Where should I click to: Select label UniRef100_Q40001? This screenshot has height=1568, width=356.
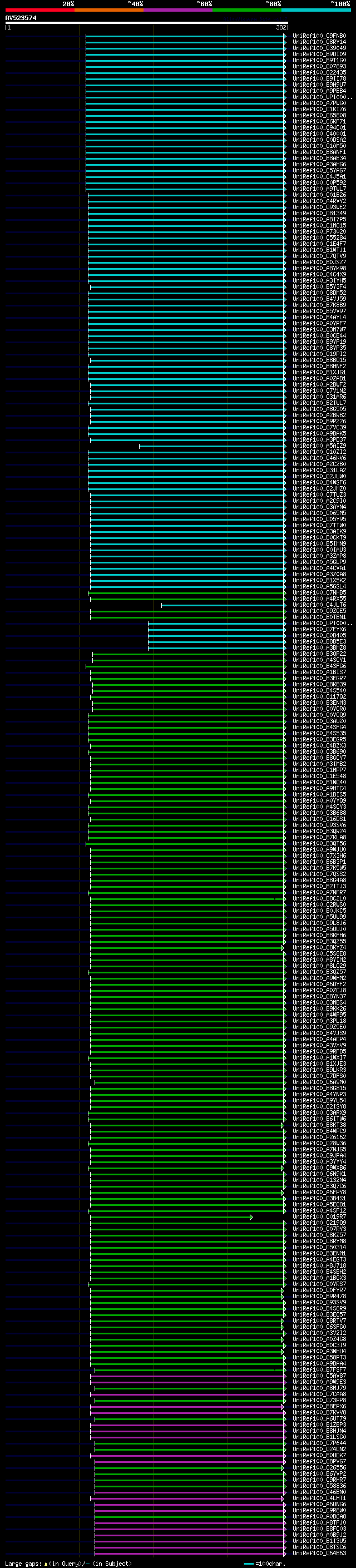pyautogui.click(x=319, y=134)
